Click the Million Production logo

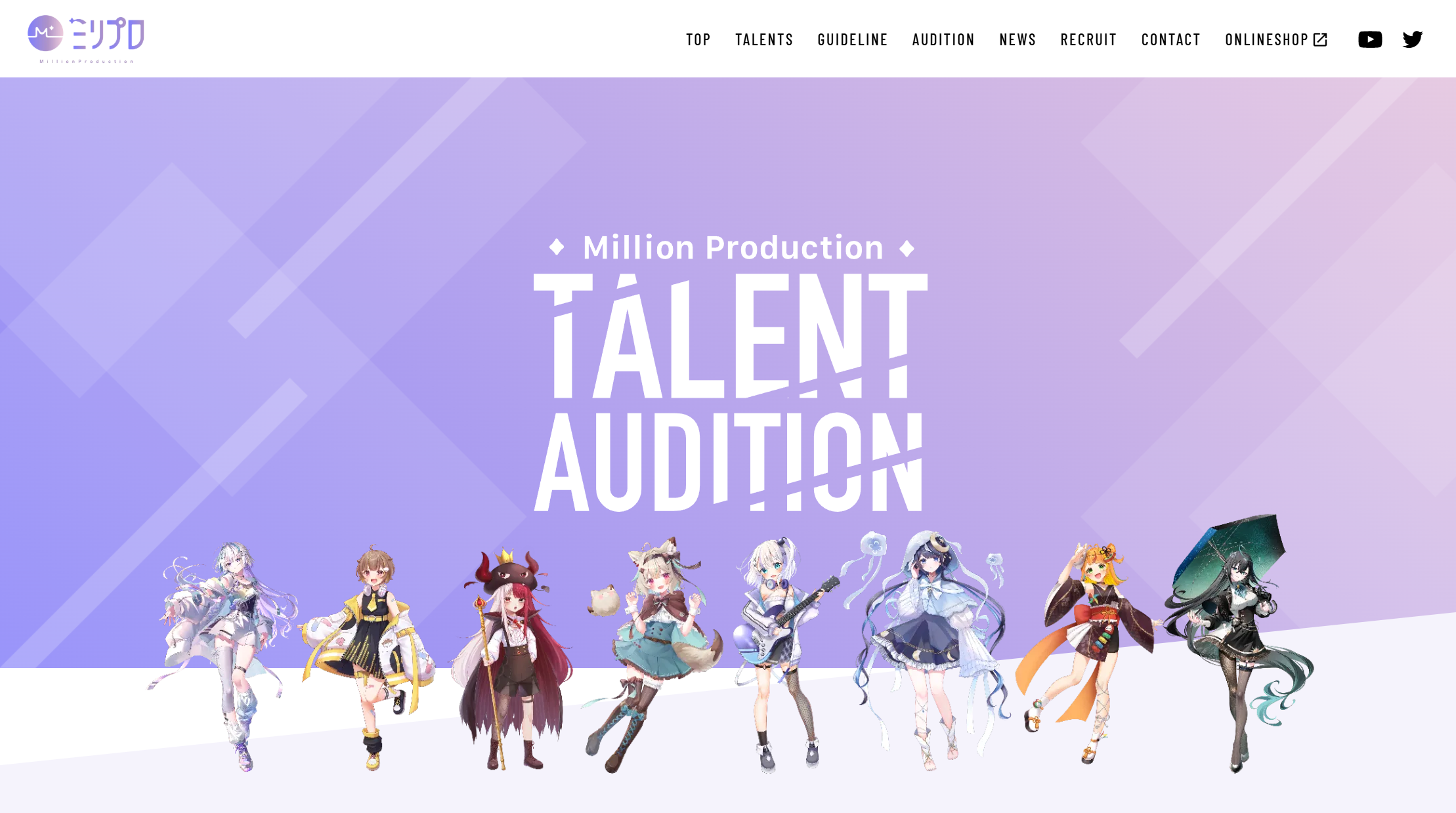point(86,39)
